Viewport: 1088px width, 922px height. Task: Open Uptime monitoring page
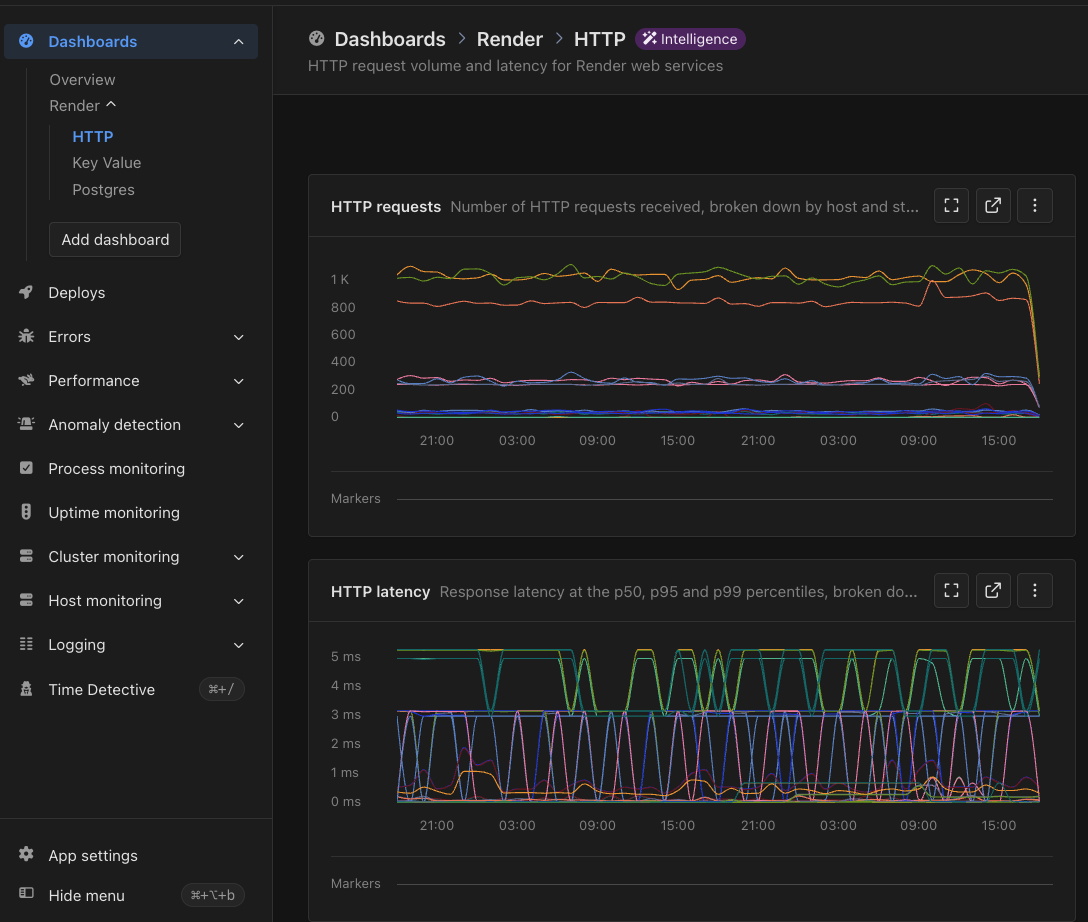[114, 513]
